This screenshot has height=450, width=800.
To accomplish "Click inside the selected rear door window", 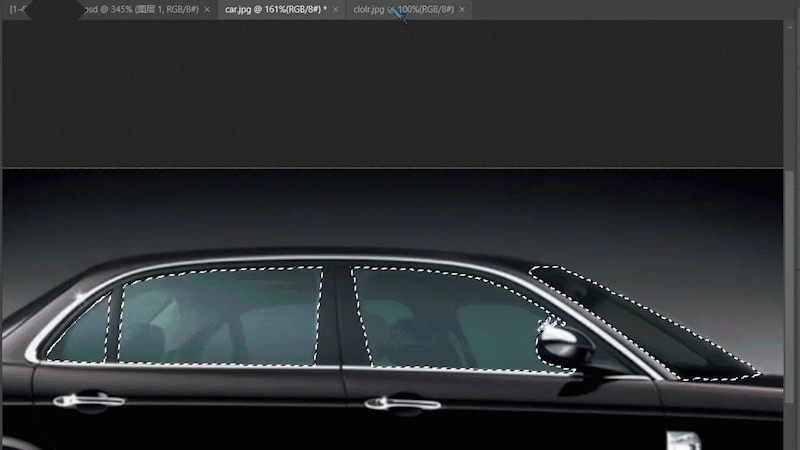I will 220,315.
